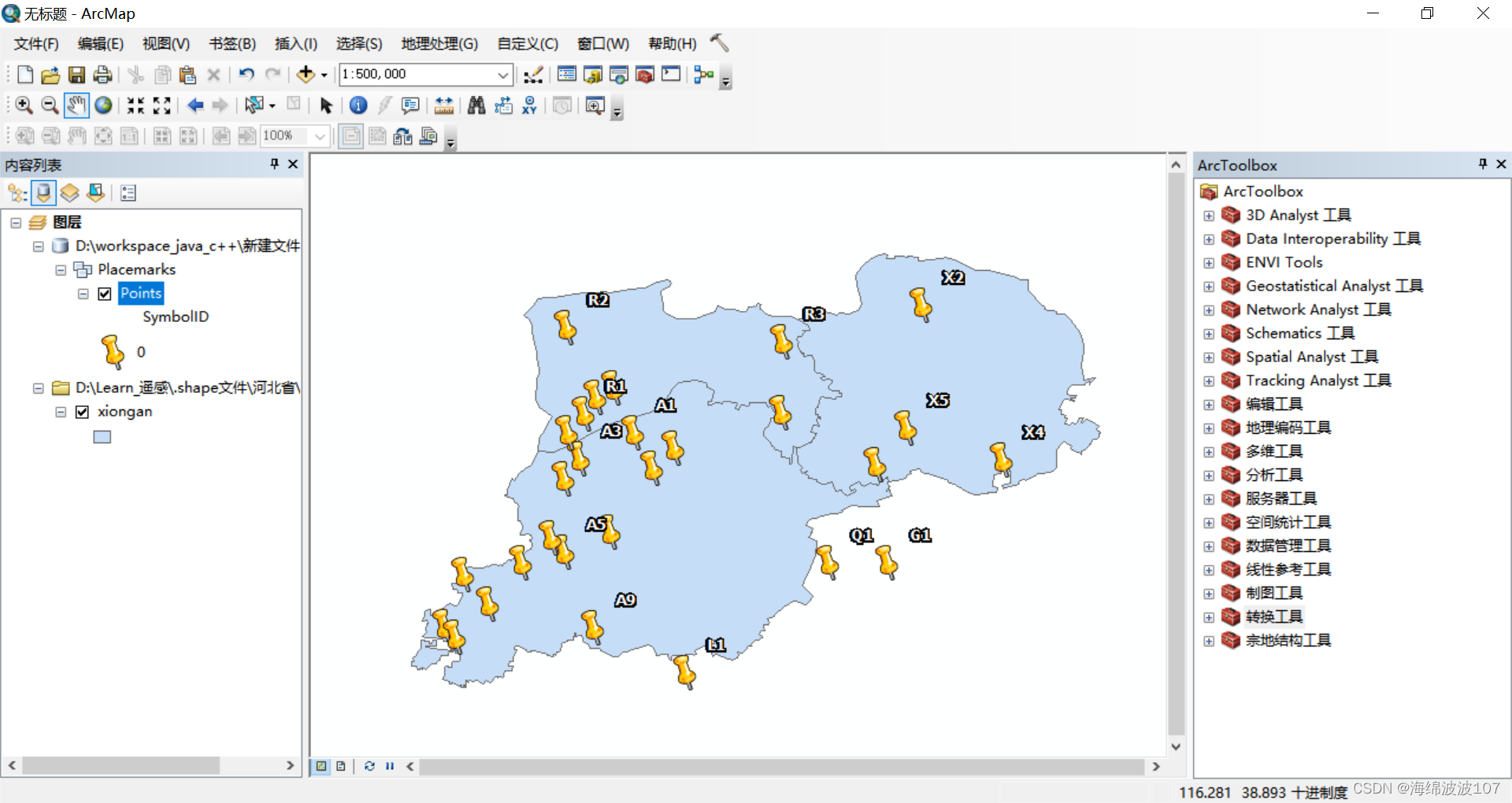Select the Geostatistical Analyst 工具 toolbox
The height and width of the screenshot is (803, 1512).
click(x=1334, y=287)
